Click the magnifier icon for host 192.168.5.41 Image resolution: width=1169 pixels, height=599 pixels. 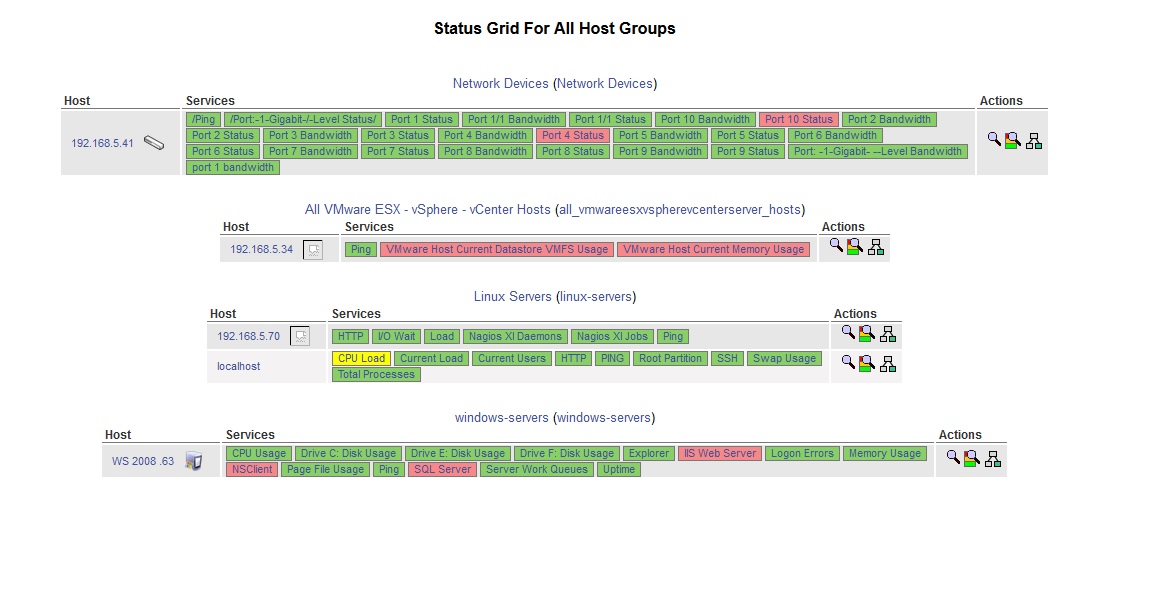coord(994,140)
